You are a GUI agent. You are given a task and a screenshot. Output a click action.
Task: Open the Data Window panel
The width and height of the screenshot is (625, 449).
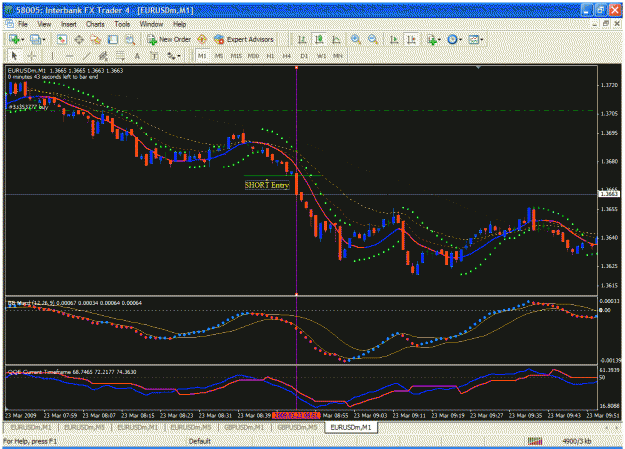79,39
